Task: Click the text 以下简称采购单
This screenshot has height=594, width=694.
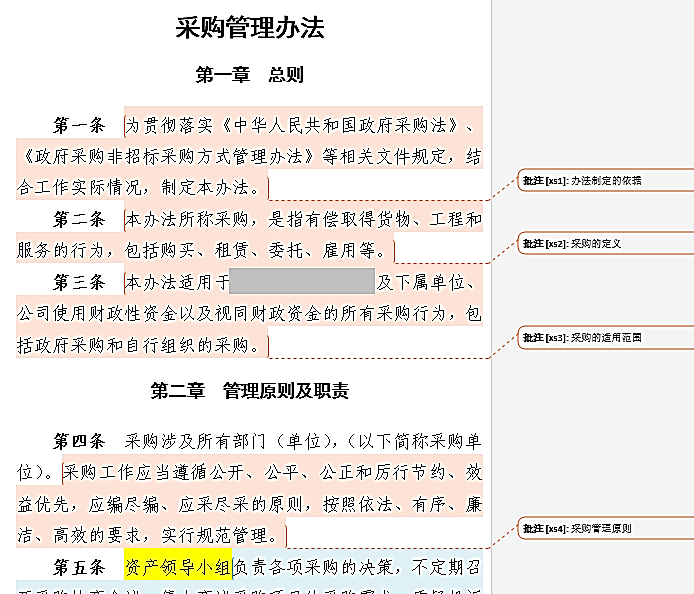Action: click(420, 441)
